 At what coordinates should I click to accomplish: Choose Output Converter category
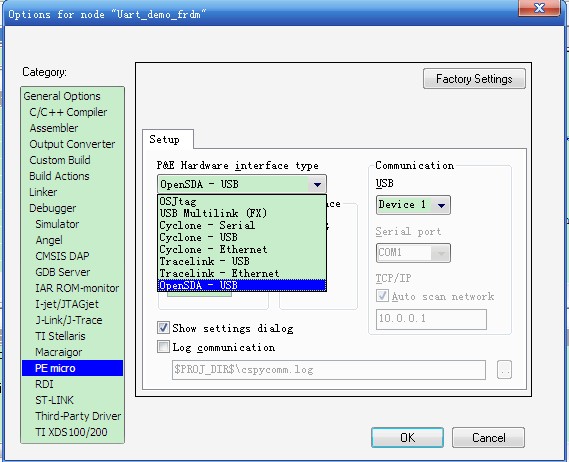coord(72,144)
